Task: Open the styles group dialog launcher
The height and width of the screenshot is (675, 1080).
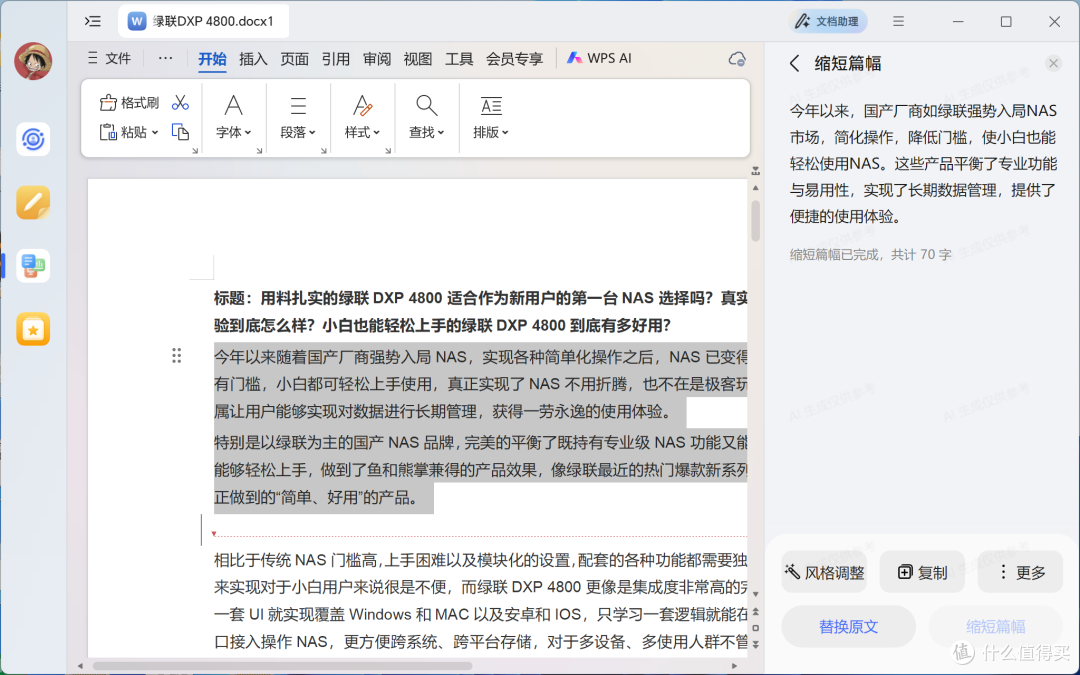Action: pos(388,150)
